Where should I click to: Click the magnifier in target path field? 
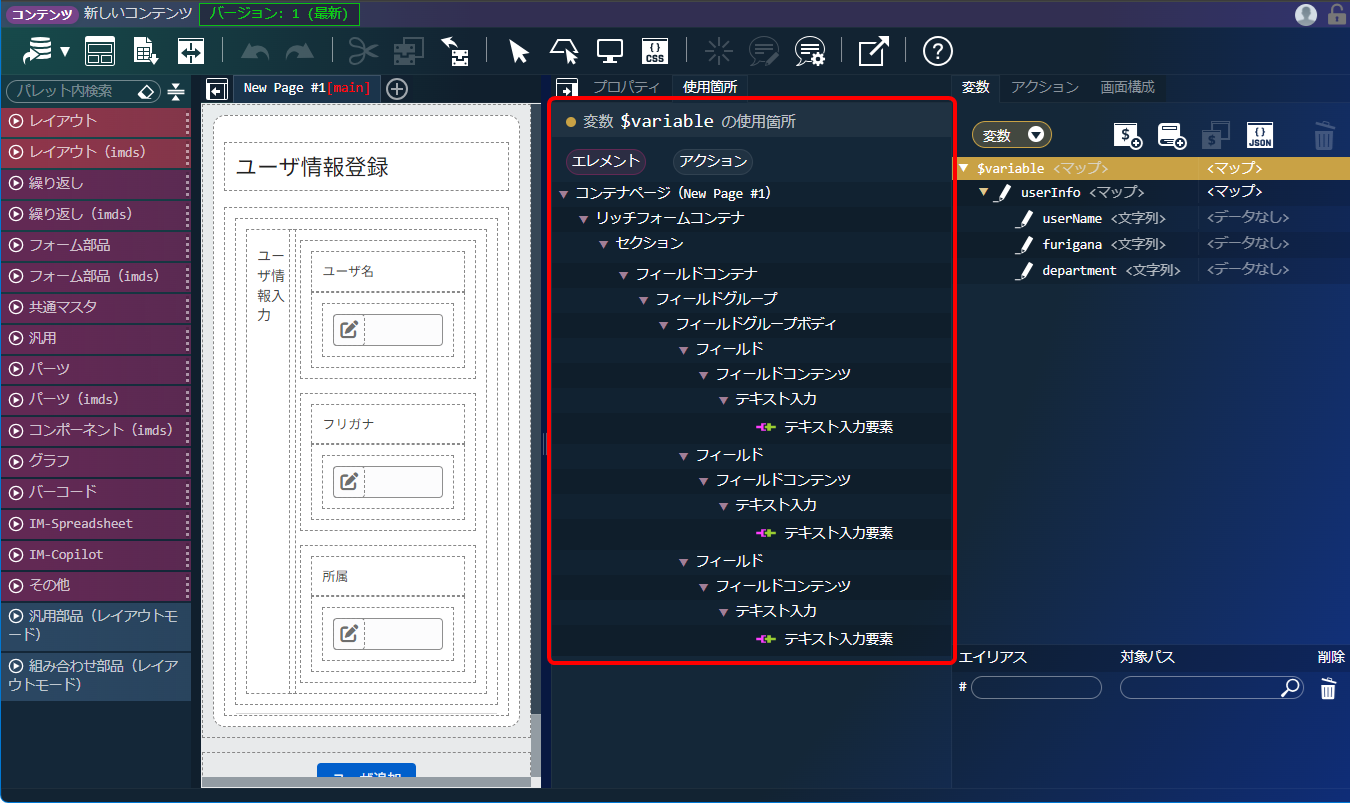click(1291, 687)
